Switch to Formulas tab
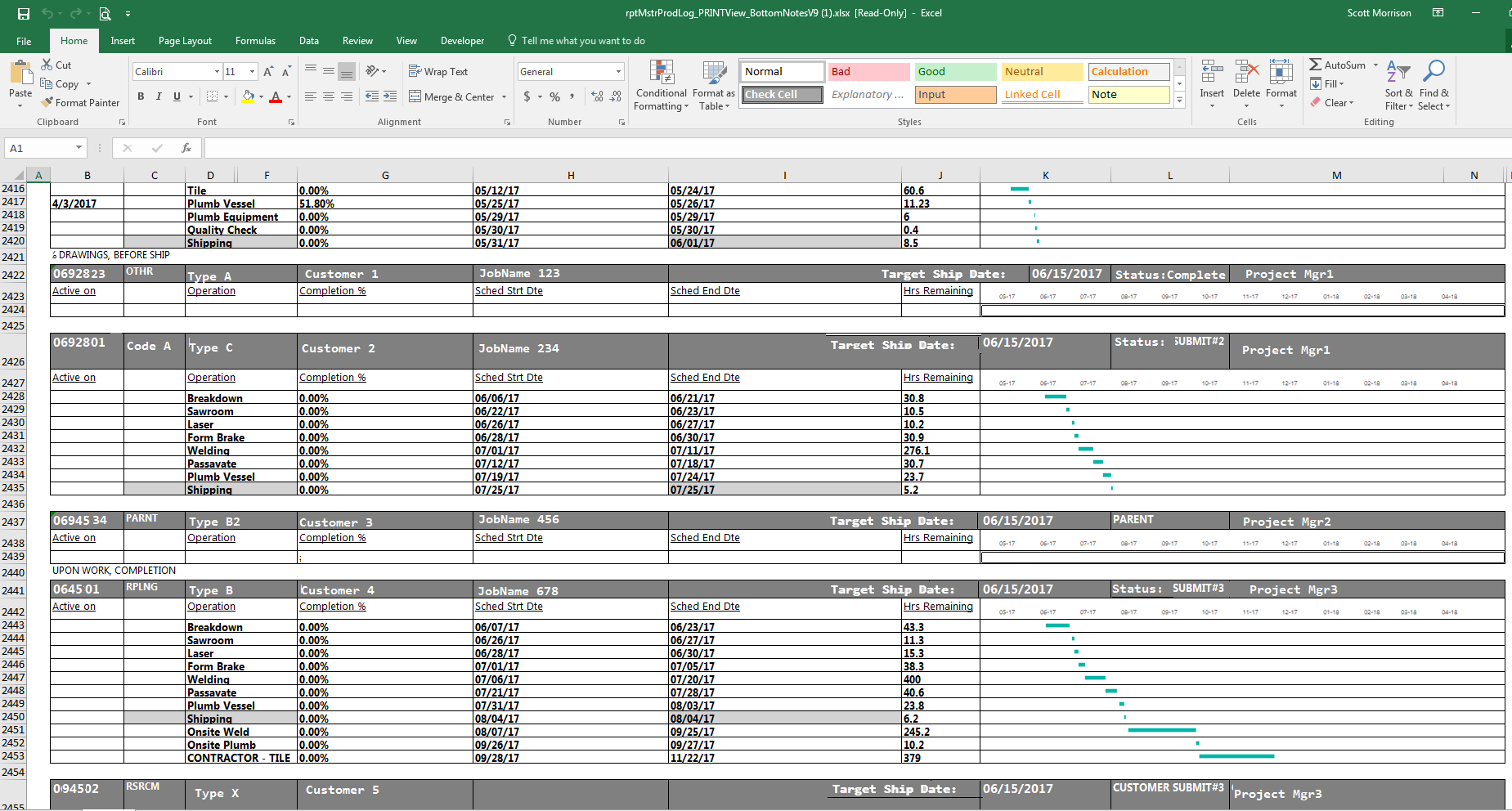 255,41
